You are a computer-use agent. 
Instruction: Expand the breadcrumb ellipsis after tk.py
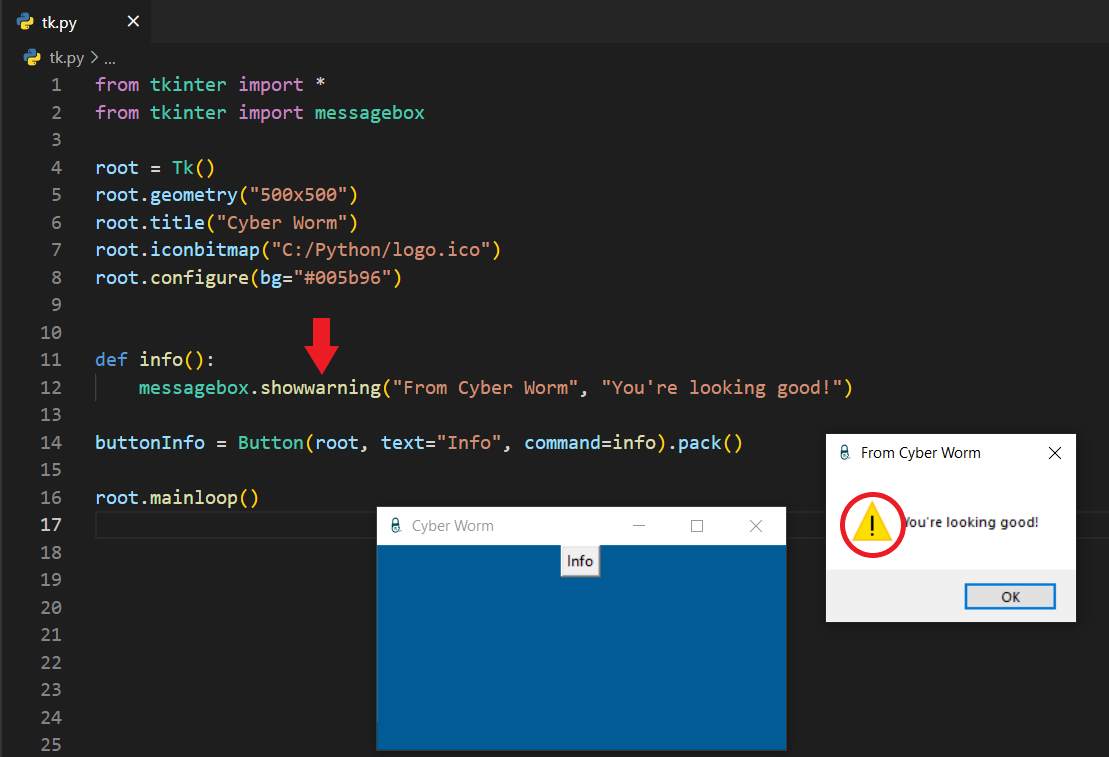point(110,58)
